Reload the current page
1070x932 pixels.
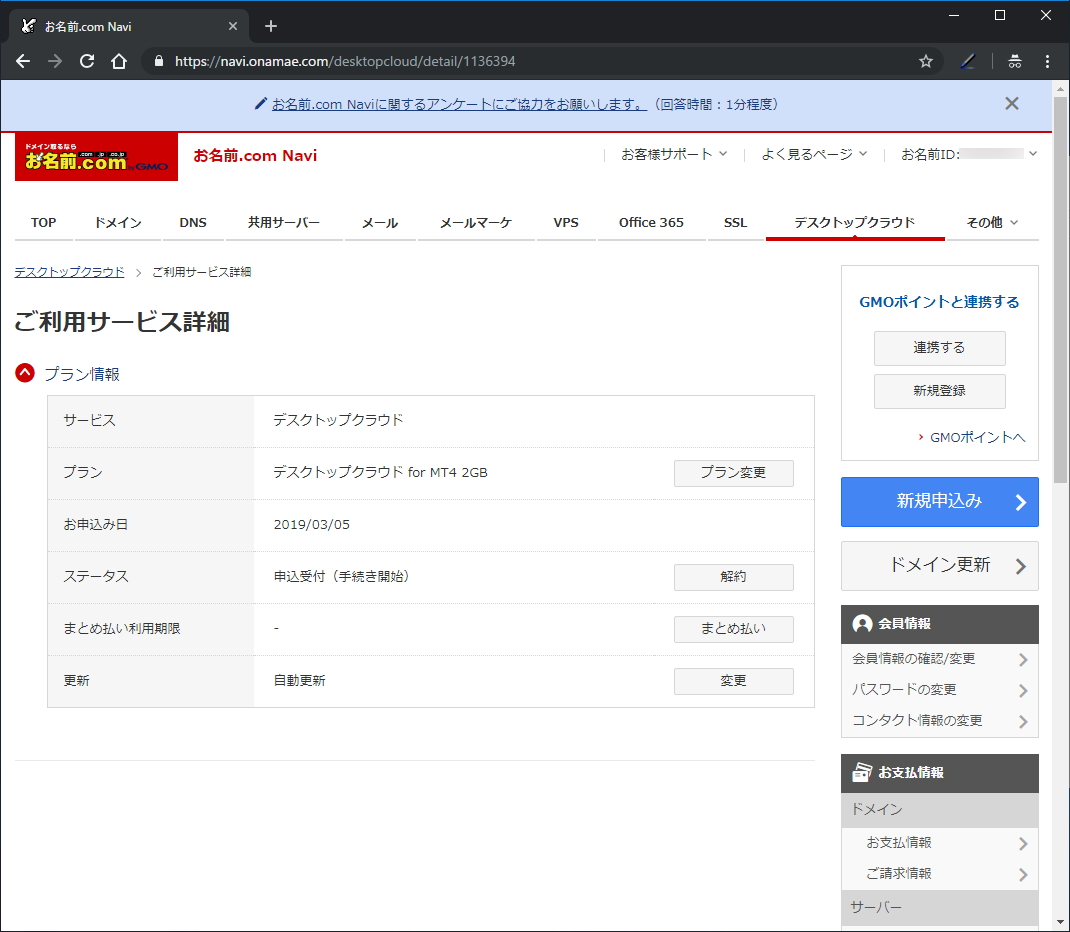click(x=87, y=61)
